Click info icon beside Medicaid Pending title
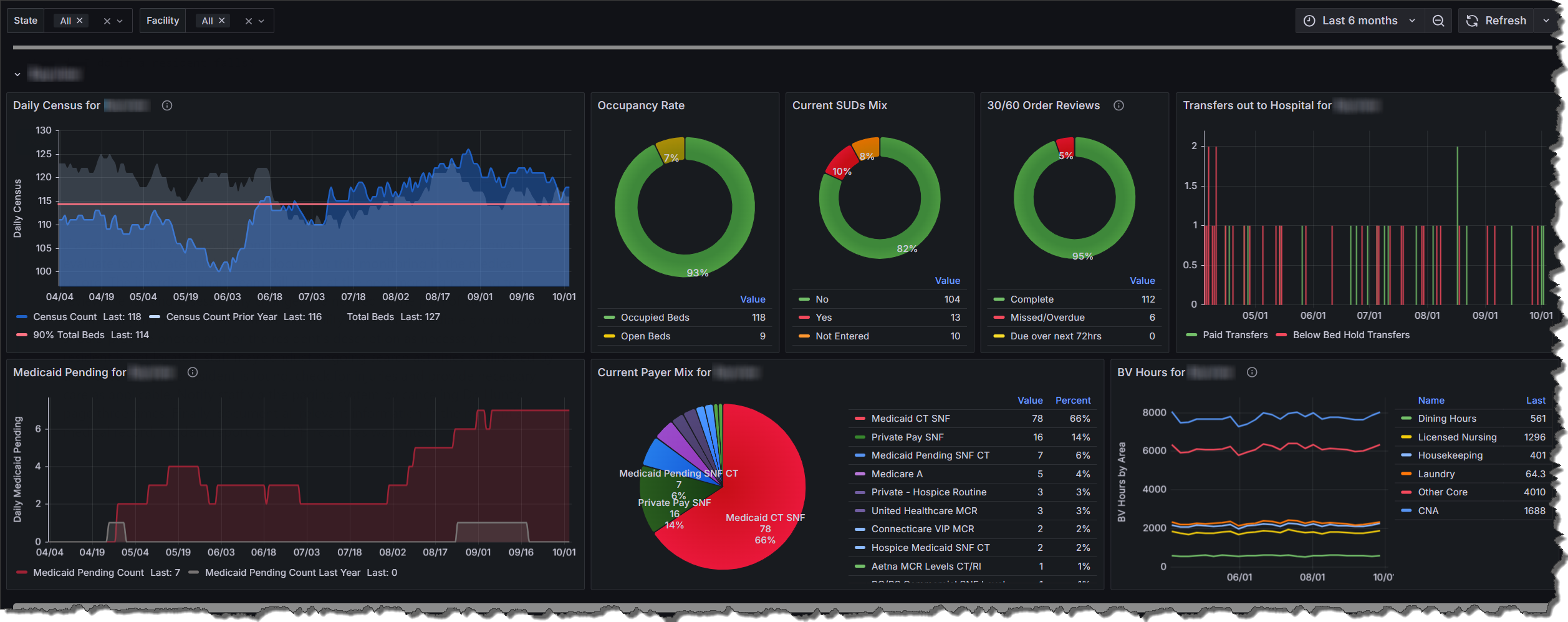1568x622 pixels. click(193, 372)
